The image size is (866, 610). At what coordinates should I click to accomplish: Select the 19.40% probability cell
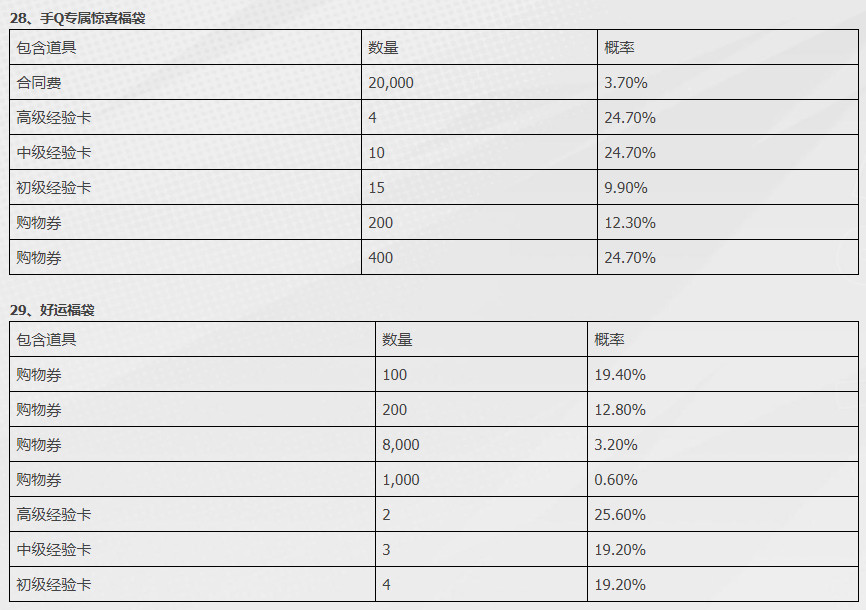tap(723, 375)
